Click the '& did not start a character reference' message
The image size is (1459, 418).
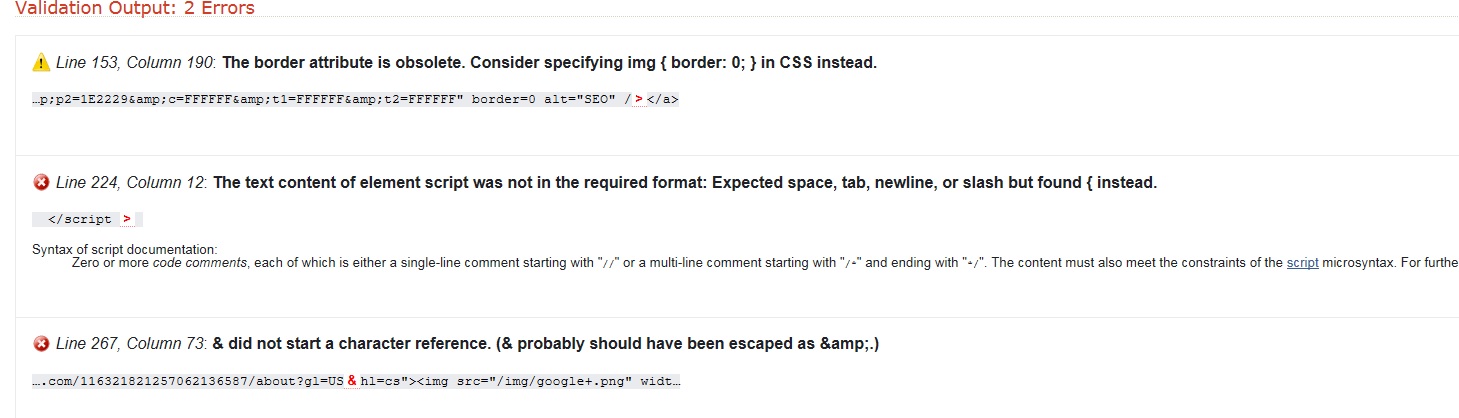[x=546, y=344]
